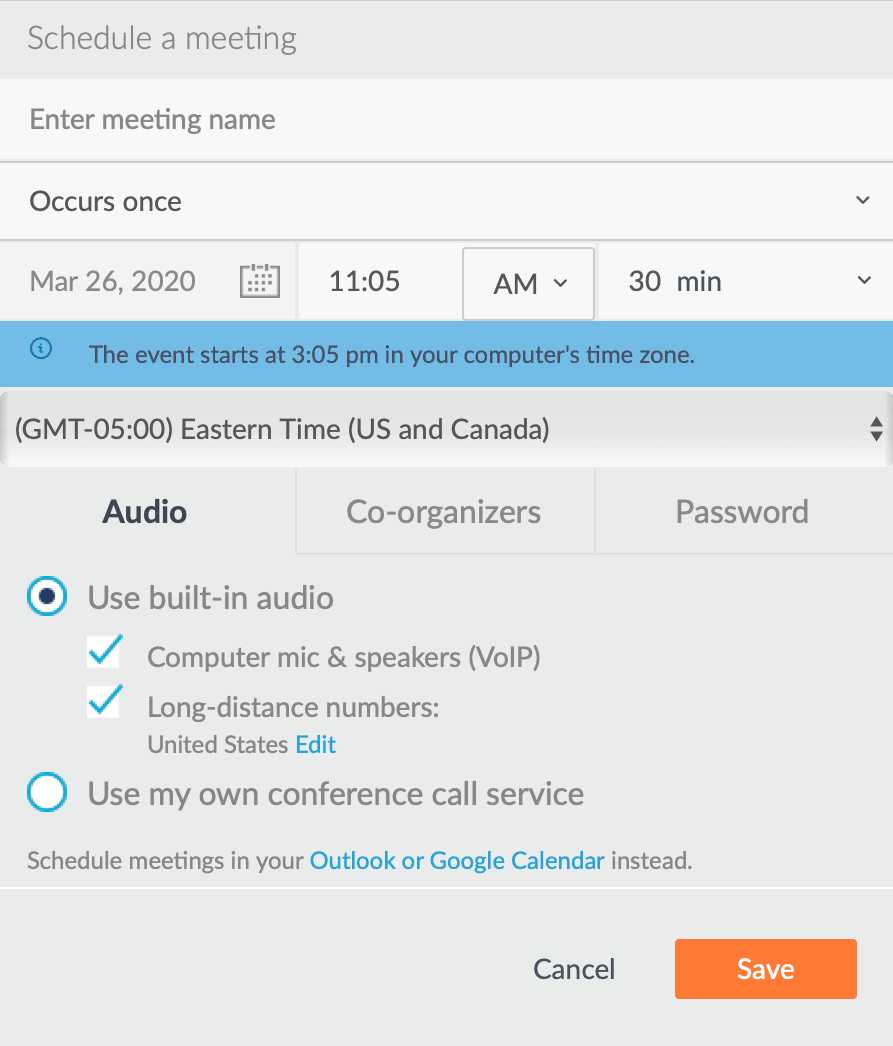The image size is (893, 1046).
Task: Open the AM/PM selector
Action: pyautogui.click(x=528, y=283)
